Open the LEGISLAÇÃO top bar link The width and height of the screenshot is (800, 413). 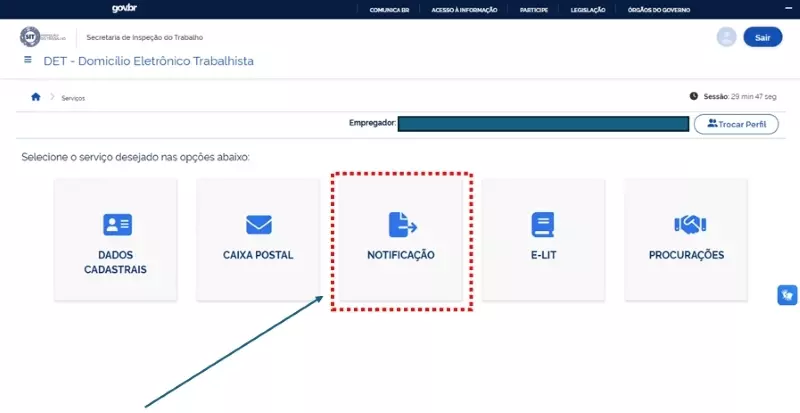pos(588,9)
